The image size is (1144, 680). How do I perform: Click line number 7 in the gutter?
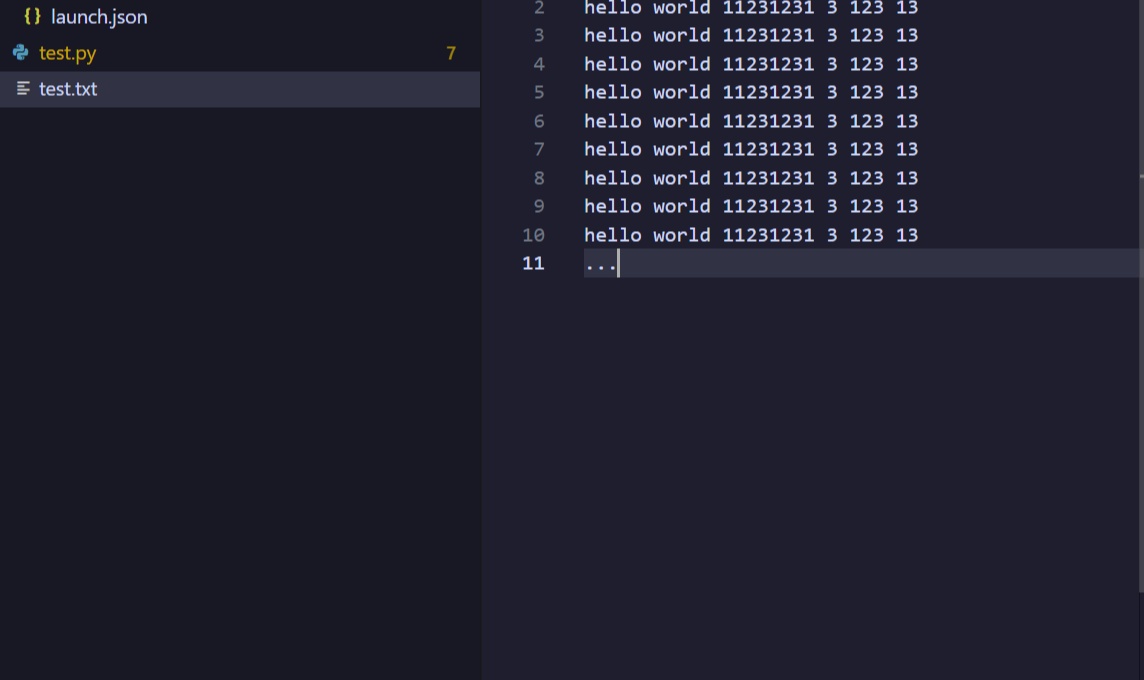point(539,150)
